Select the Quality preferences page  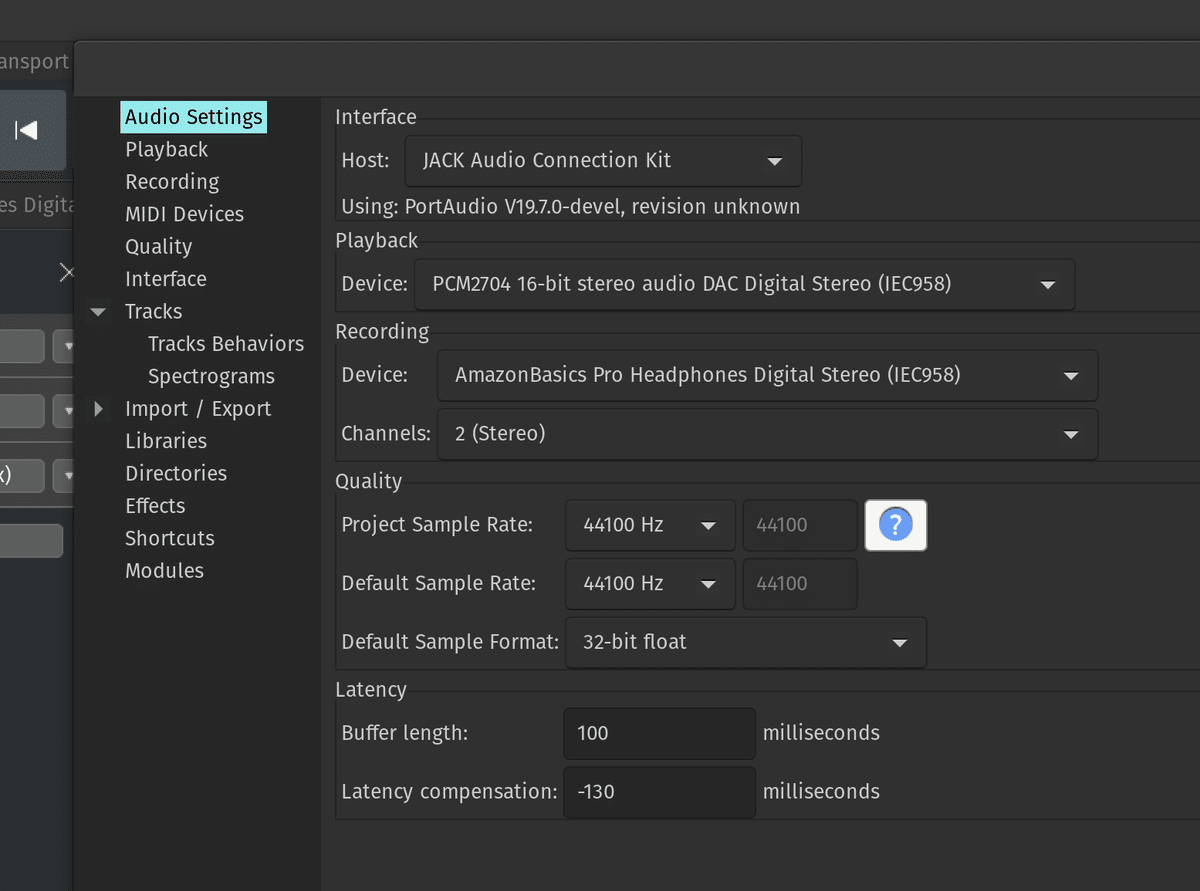pos(158,246)
